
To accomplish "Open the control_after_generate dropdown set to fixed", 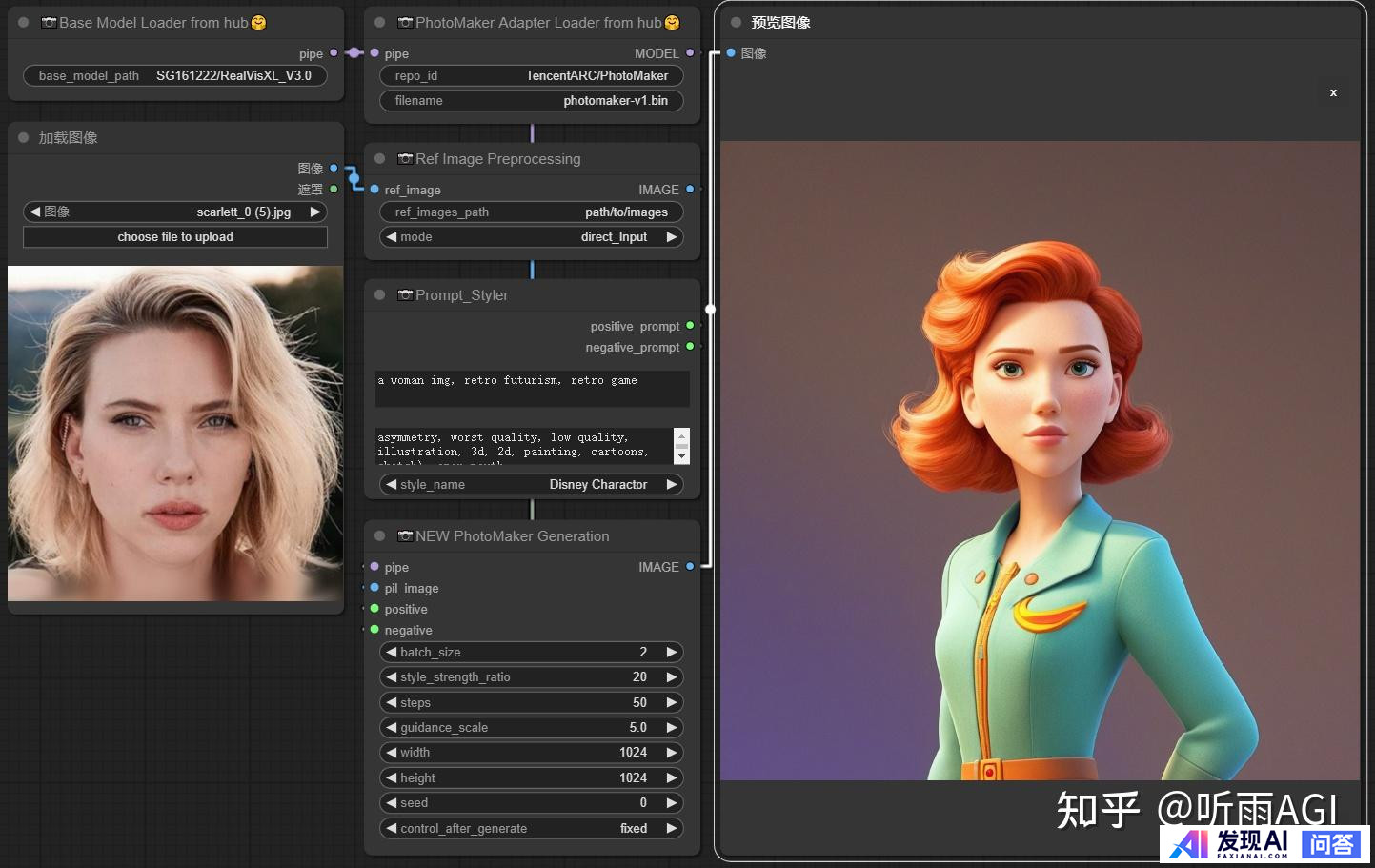I will (x=532, y=829).
